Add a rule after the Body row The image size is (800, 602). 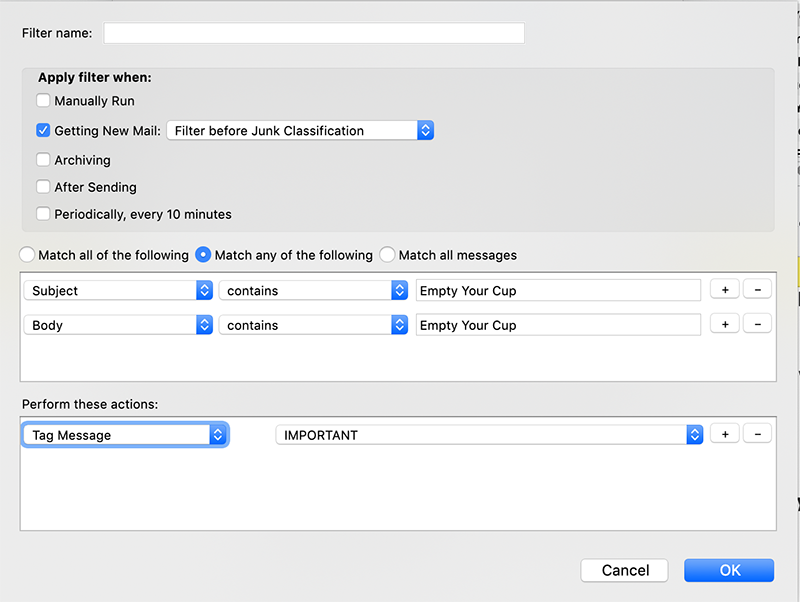tap(725, 325)
